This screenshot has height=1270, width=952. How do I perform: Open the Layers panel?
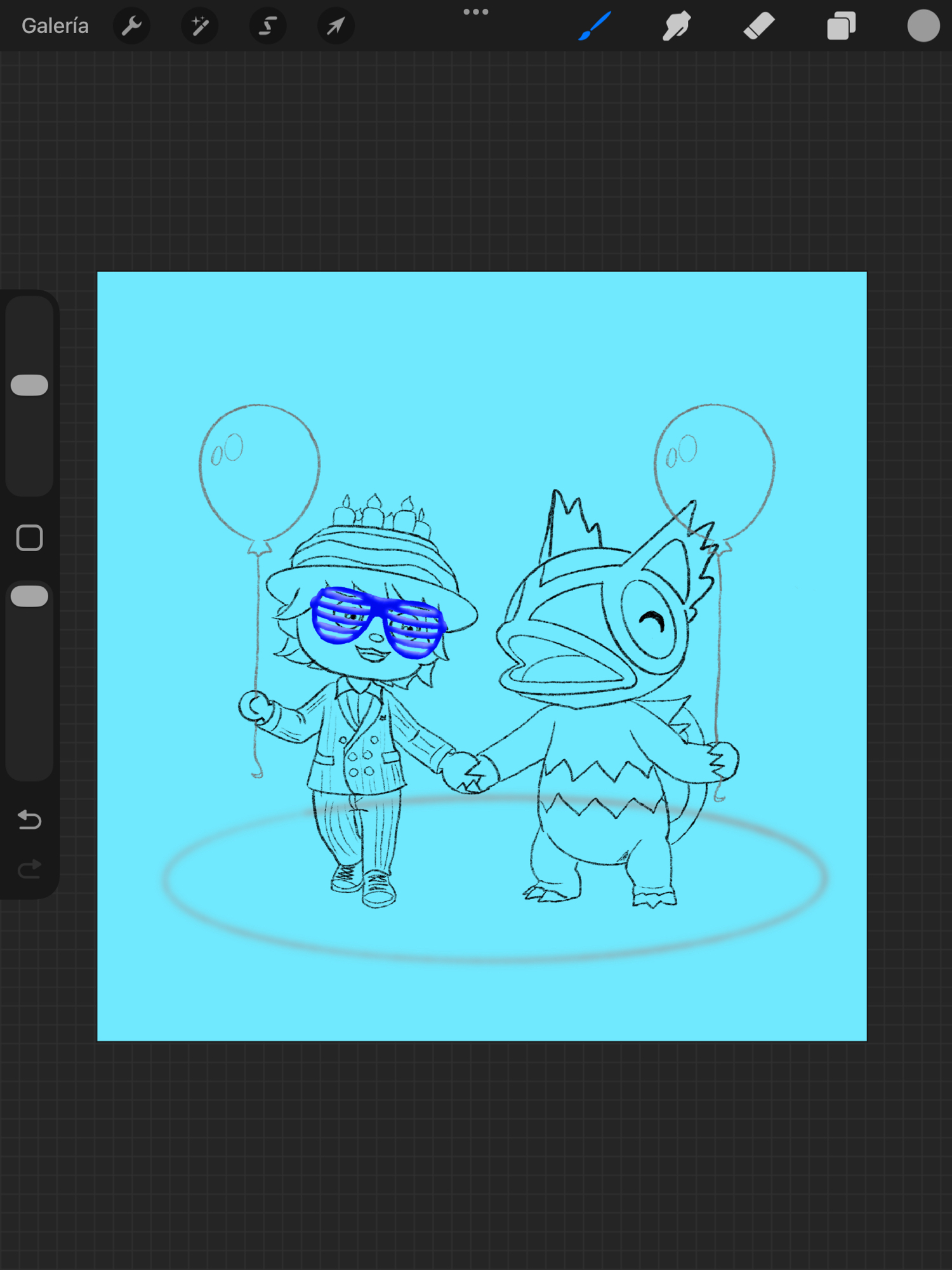(x=841, y=26)
